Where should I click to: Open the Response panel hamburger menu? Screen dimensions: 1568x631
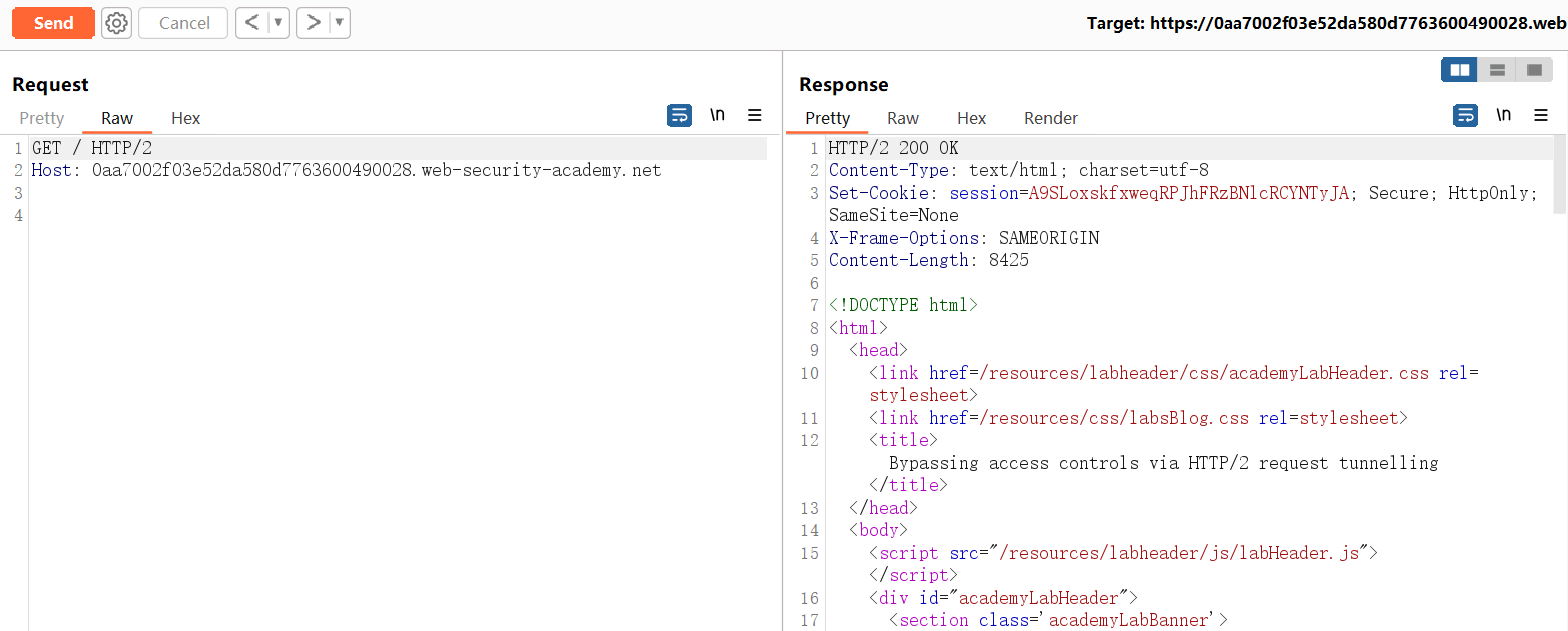coord(1541,116)
